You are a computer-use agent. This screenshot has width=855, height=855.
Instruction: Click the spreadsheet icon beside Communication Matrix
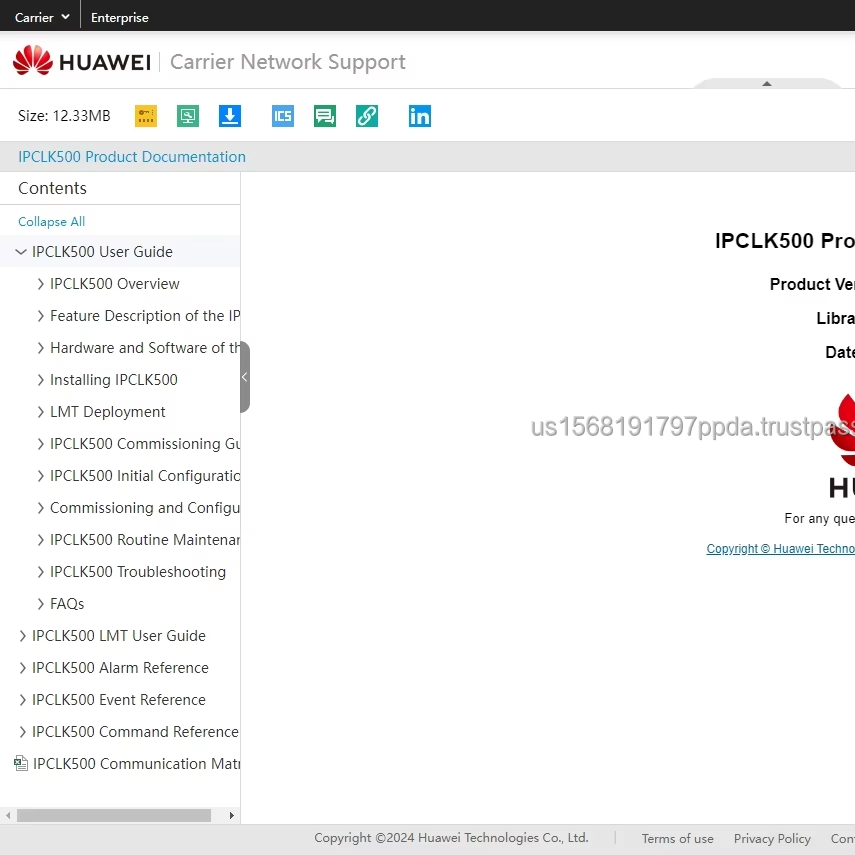(x=21, y=763)
